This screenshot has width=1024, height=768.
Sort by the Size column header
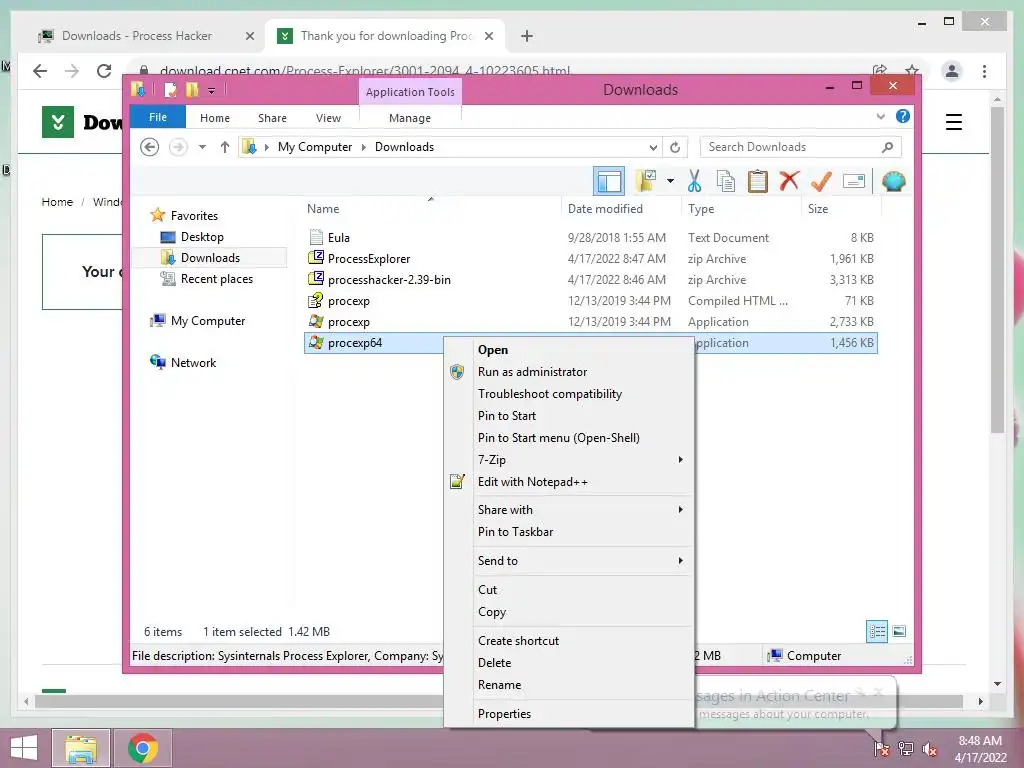tap(818, 209)
